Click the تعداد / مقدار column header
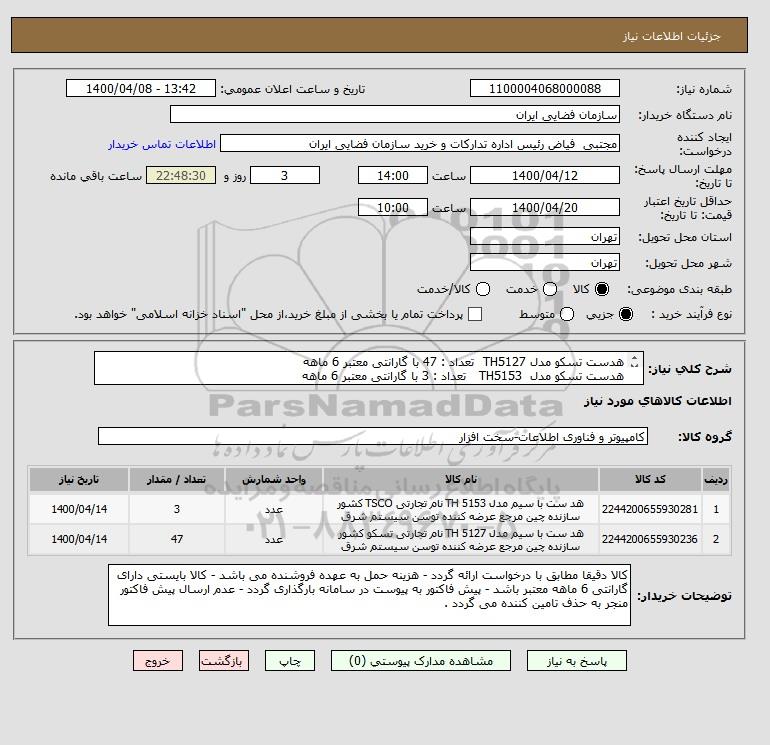770x745 pixels. 177,479
